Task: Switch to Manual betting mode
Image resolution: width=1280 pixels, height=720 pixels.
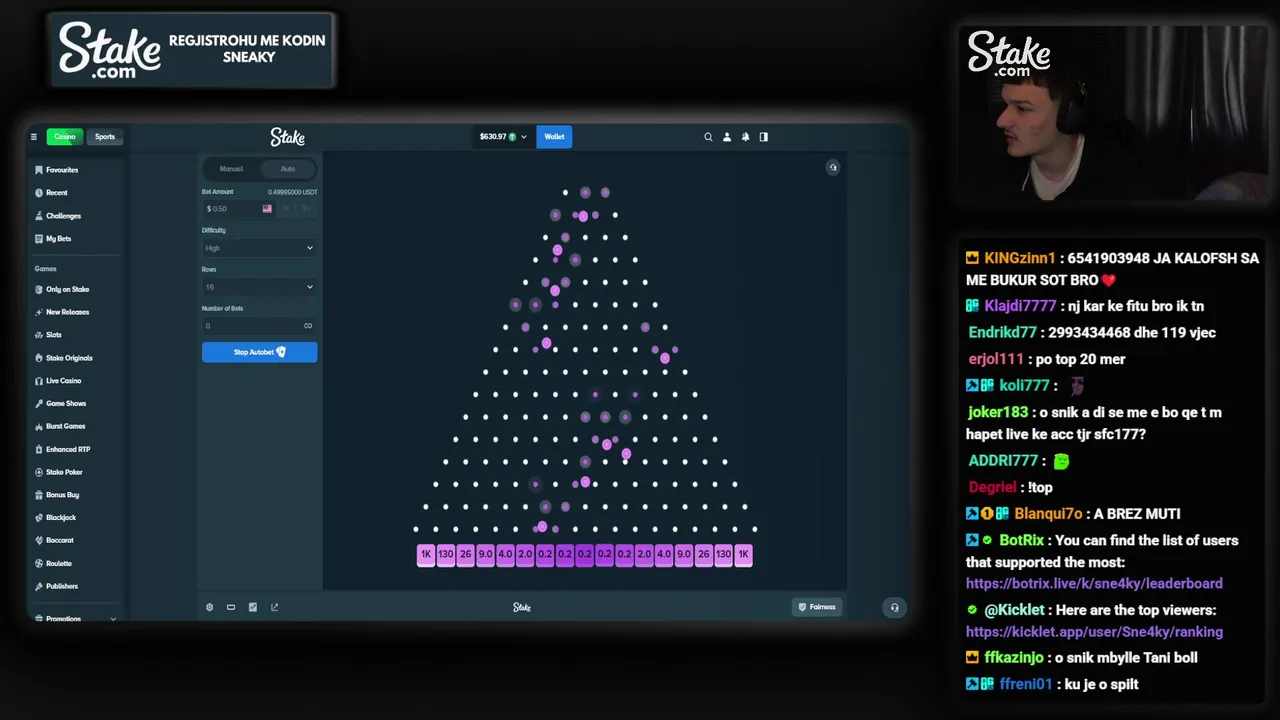Action: tap(231, 169)
